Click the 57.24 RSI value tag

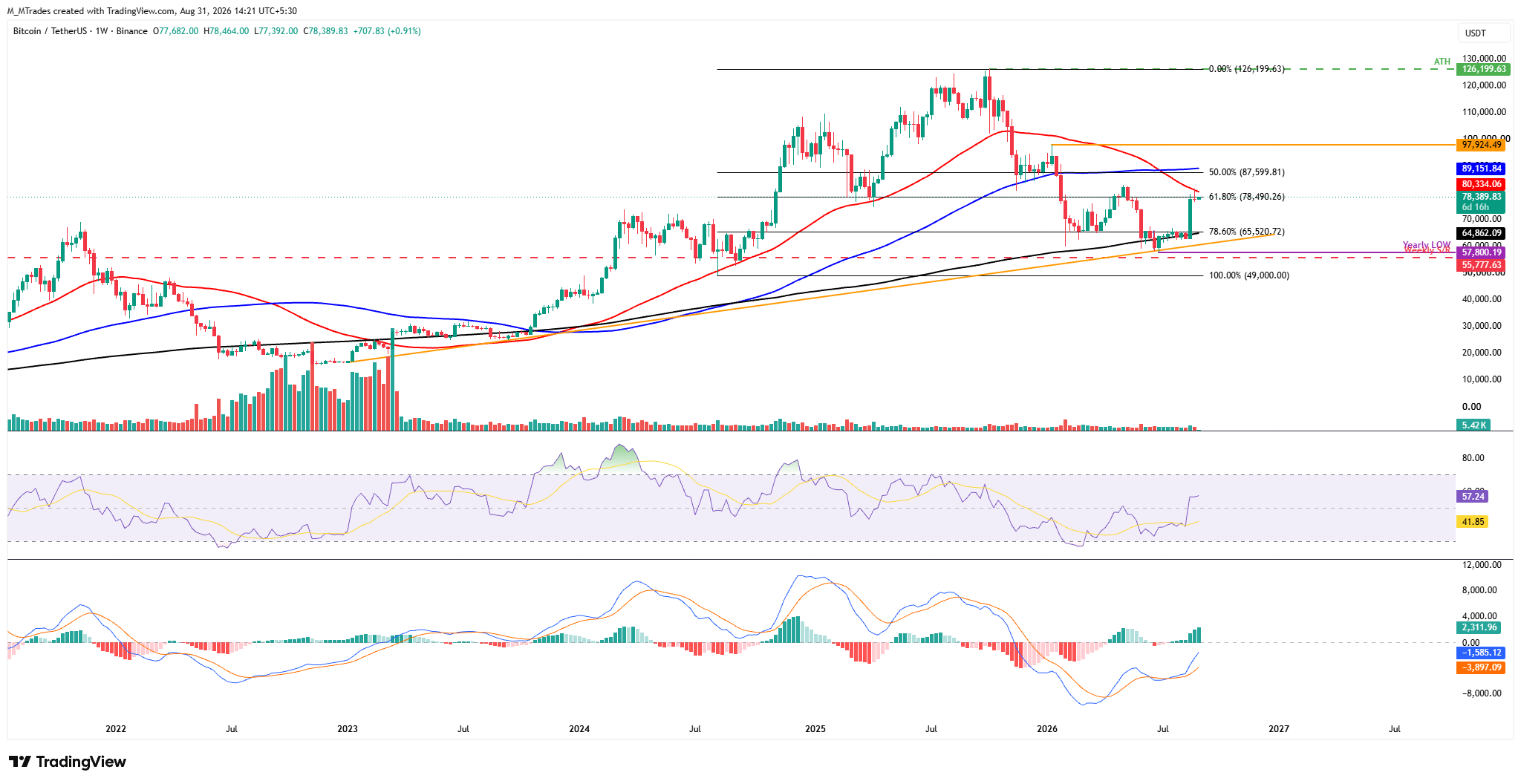(x=1473, y=497)
